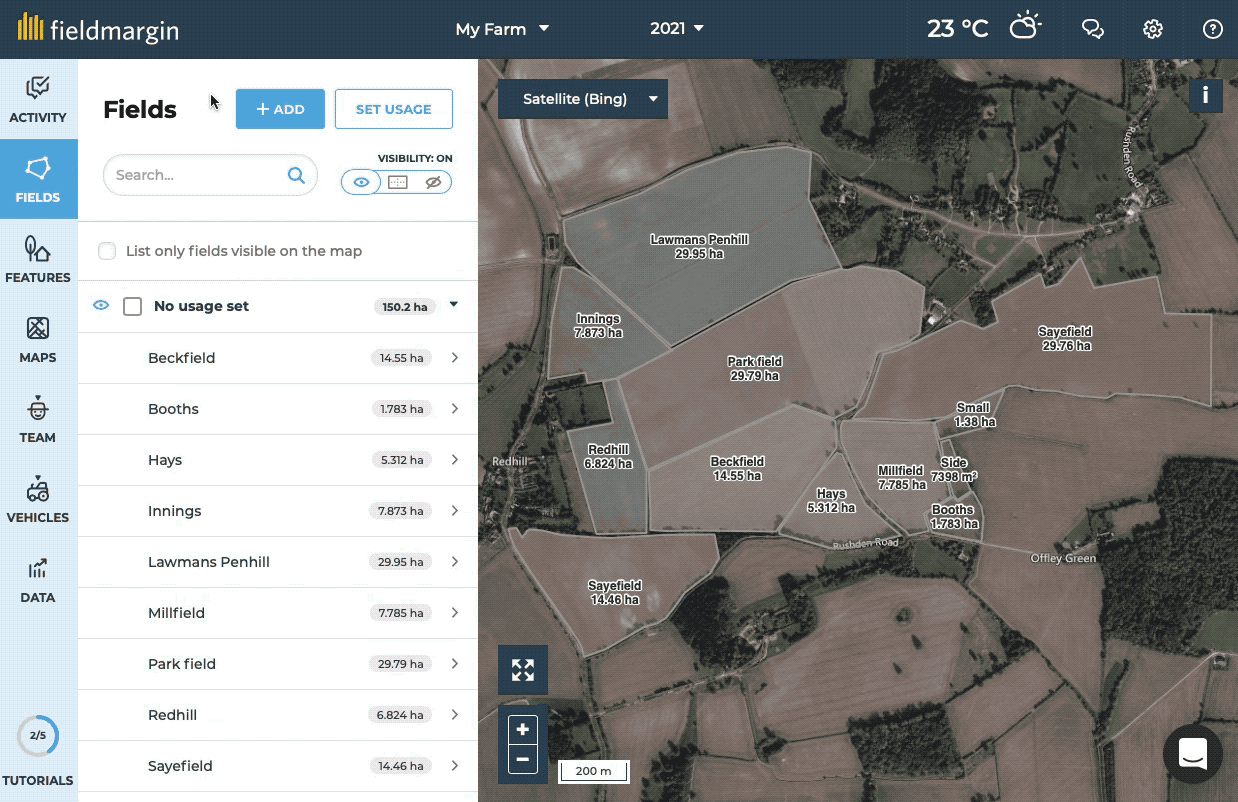Open the Features panel in the sidebar
Viewport: 1238px width, 802px height.
click(38, 258)
